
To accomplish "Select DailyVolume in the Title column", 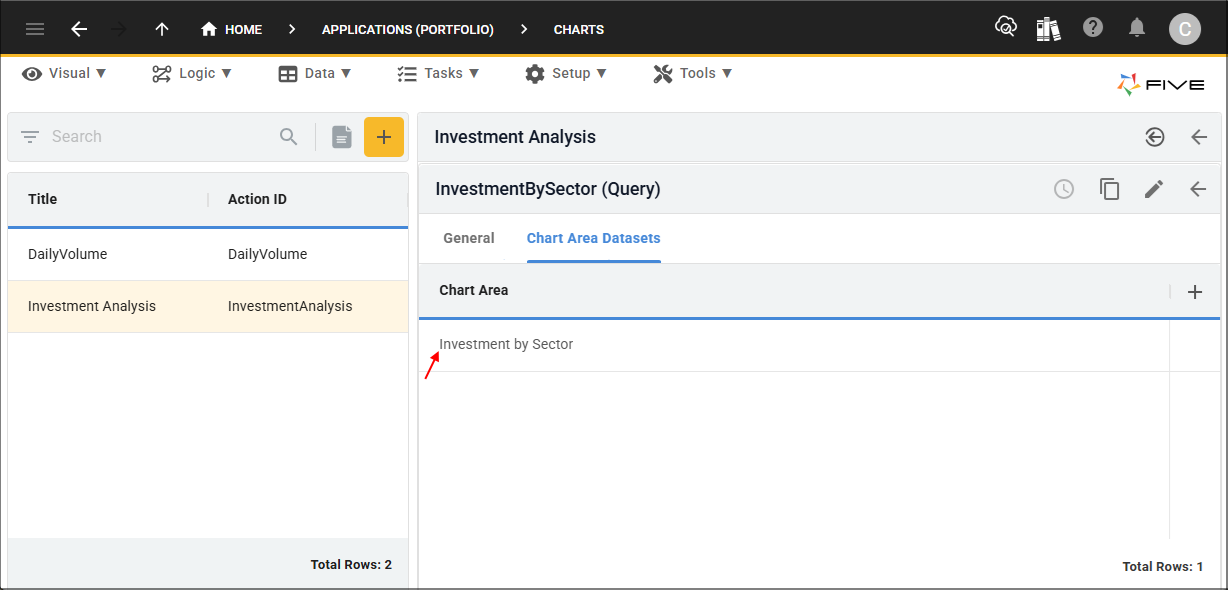I will [67, 254].
